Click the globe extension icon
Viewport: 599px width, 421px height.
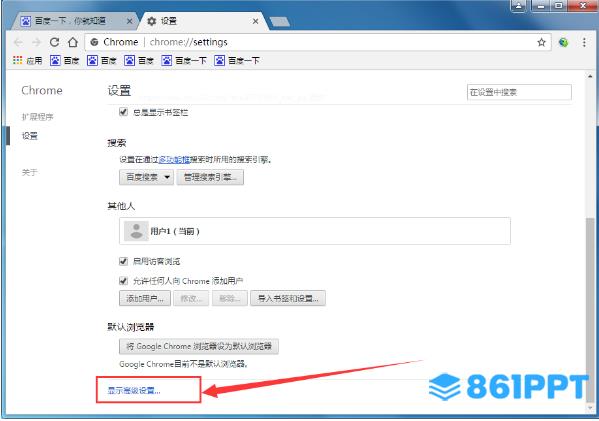tap(563, 42)
